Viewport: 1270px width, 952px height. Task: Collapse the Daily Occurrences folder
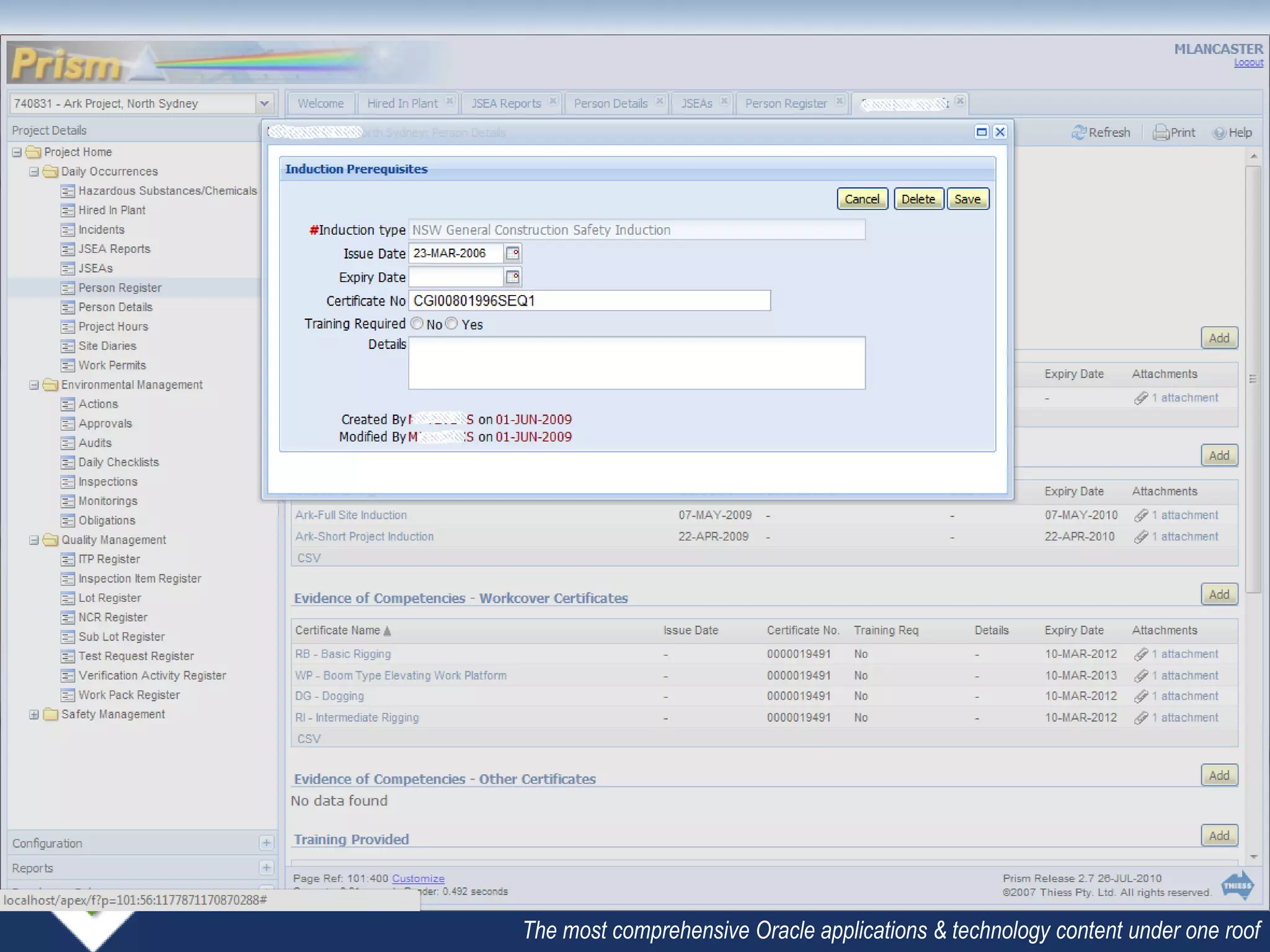[x=35, y=172]
